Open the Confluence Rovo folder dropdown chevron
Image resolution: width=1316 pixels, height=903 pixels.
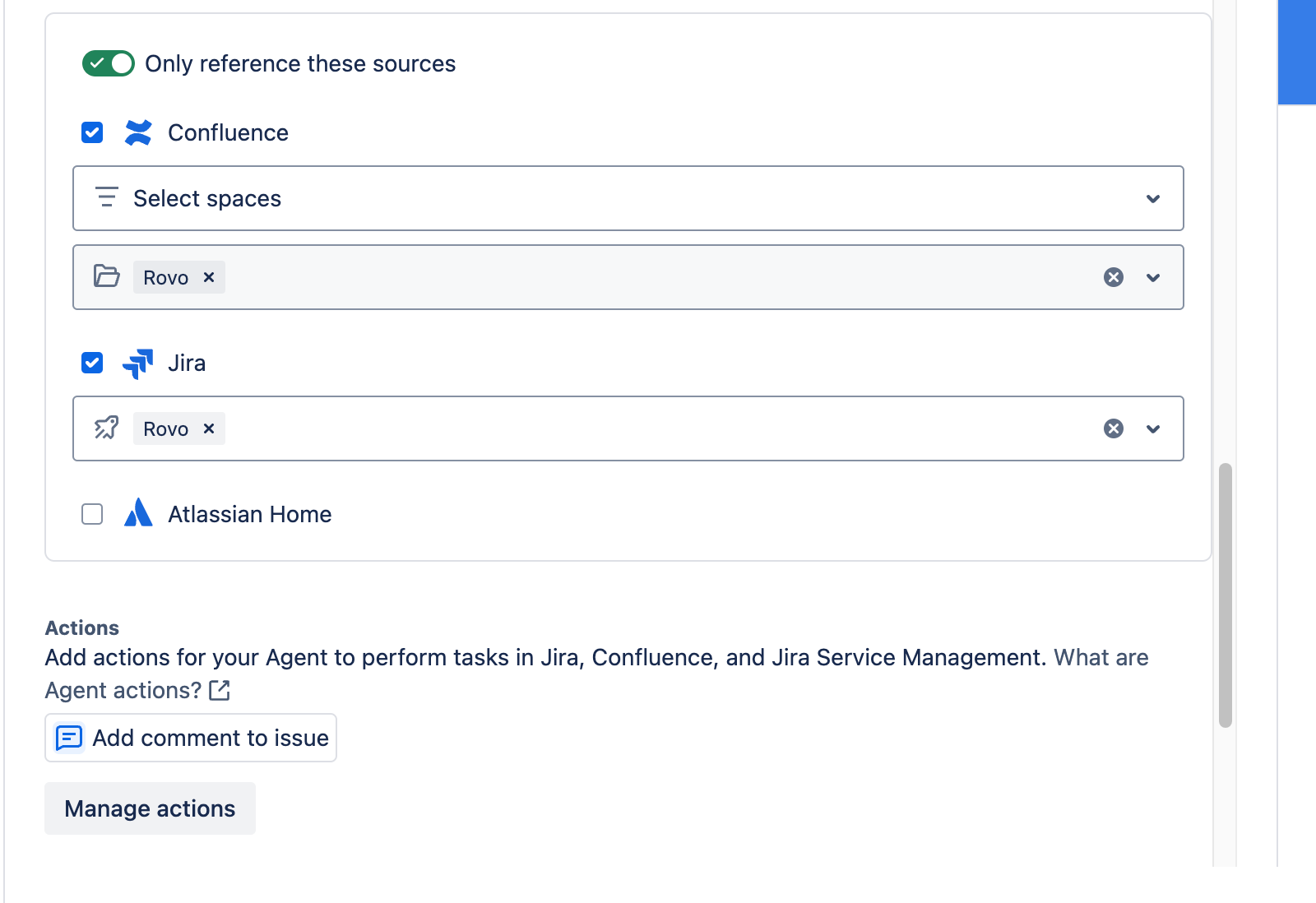pos(1153,278)
